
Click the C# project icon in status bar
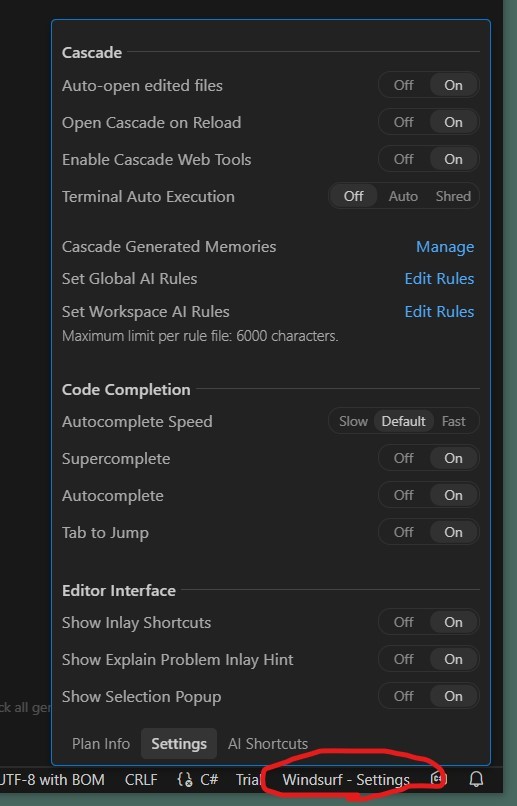point(436,779)
